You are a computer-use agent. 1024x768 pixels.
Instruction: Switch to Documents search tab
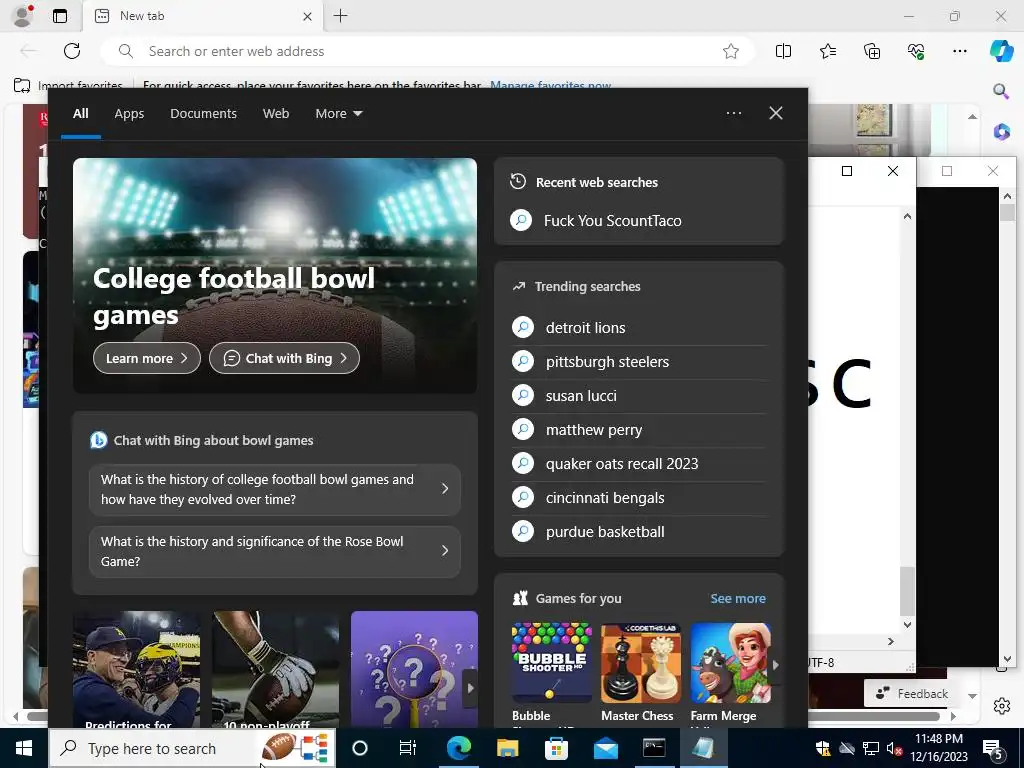(x=203, y=113)
